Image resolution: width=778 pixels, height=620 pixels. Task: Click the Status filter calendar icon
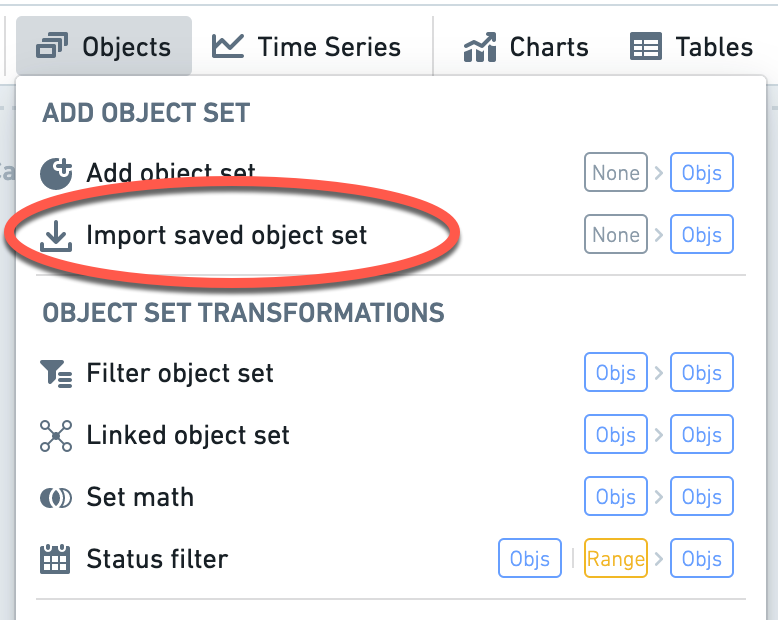click(55, 559)
